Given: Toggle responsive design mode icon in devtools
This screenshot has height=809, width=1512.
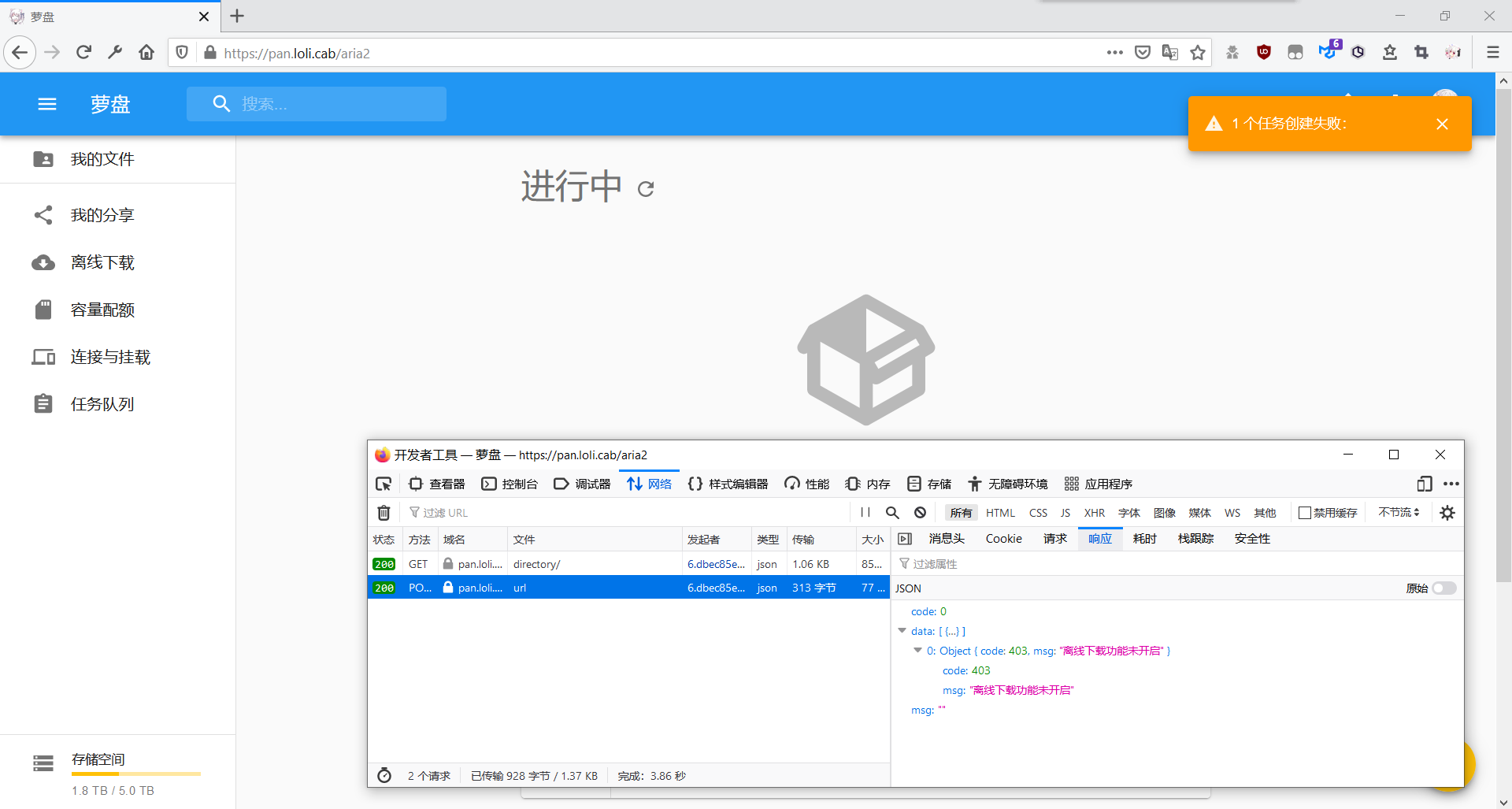Looking at the screenshot, I should pyautogui.click(x=1424, y=484).
